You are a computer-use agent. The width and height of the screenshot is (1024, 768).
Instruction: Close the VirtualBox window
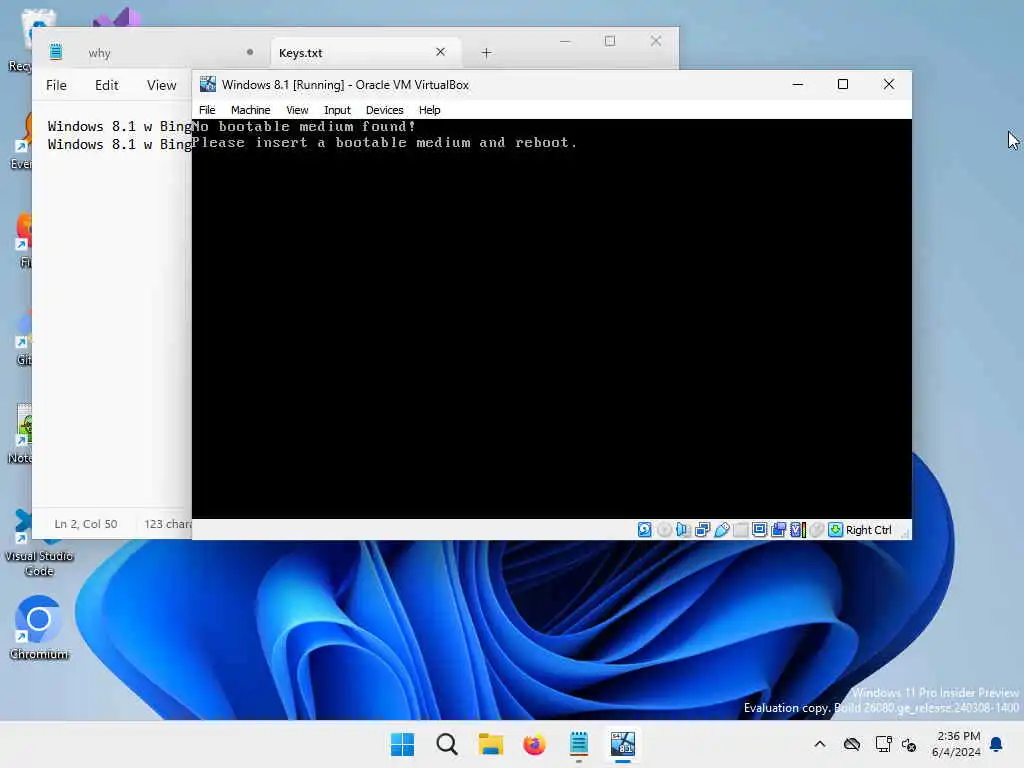point(889,84)
